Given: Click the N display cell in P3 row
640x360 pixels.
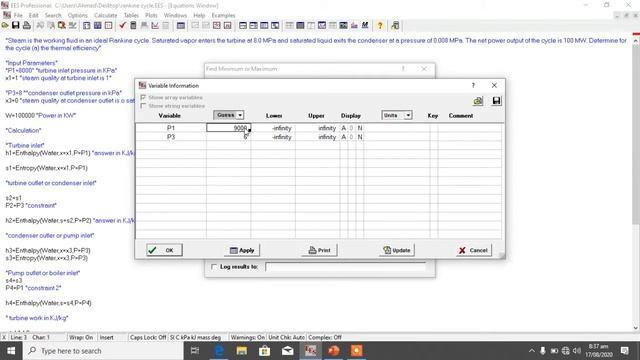Looking at the screenshot, I should [x=360, y=137].
